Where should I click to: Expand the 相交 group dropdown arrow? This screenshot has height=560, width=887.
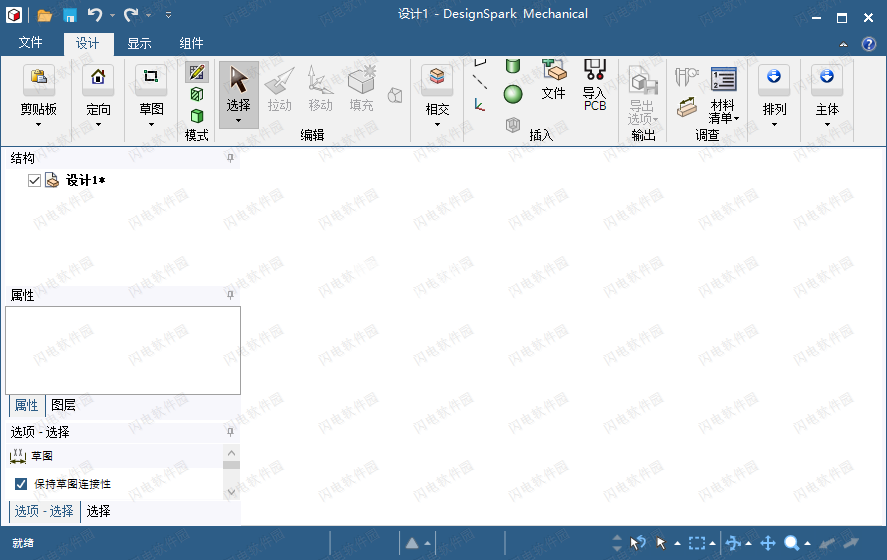click(437, 124)
